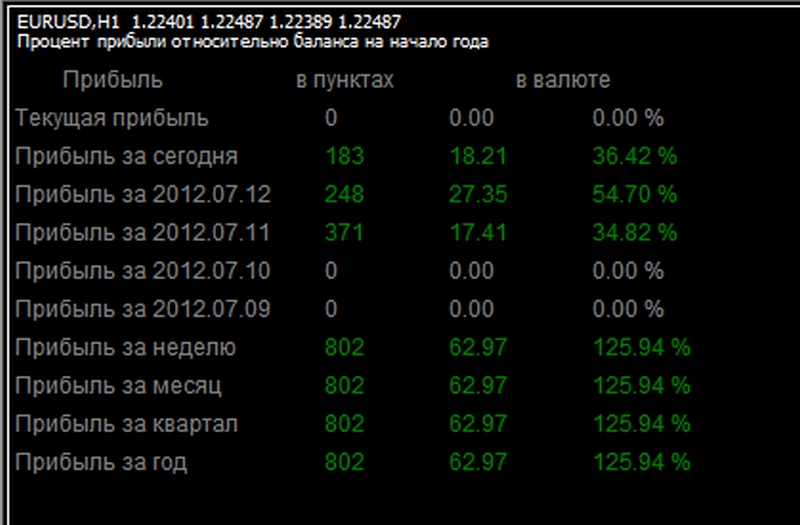Click today's currency profit 18.21
Viewport: 800px width, 525px height.
[478, 156]
